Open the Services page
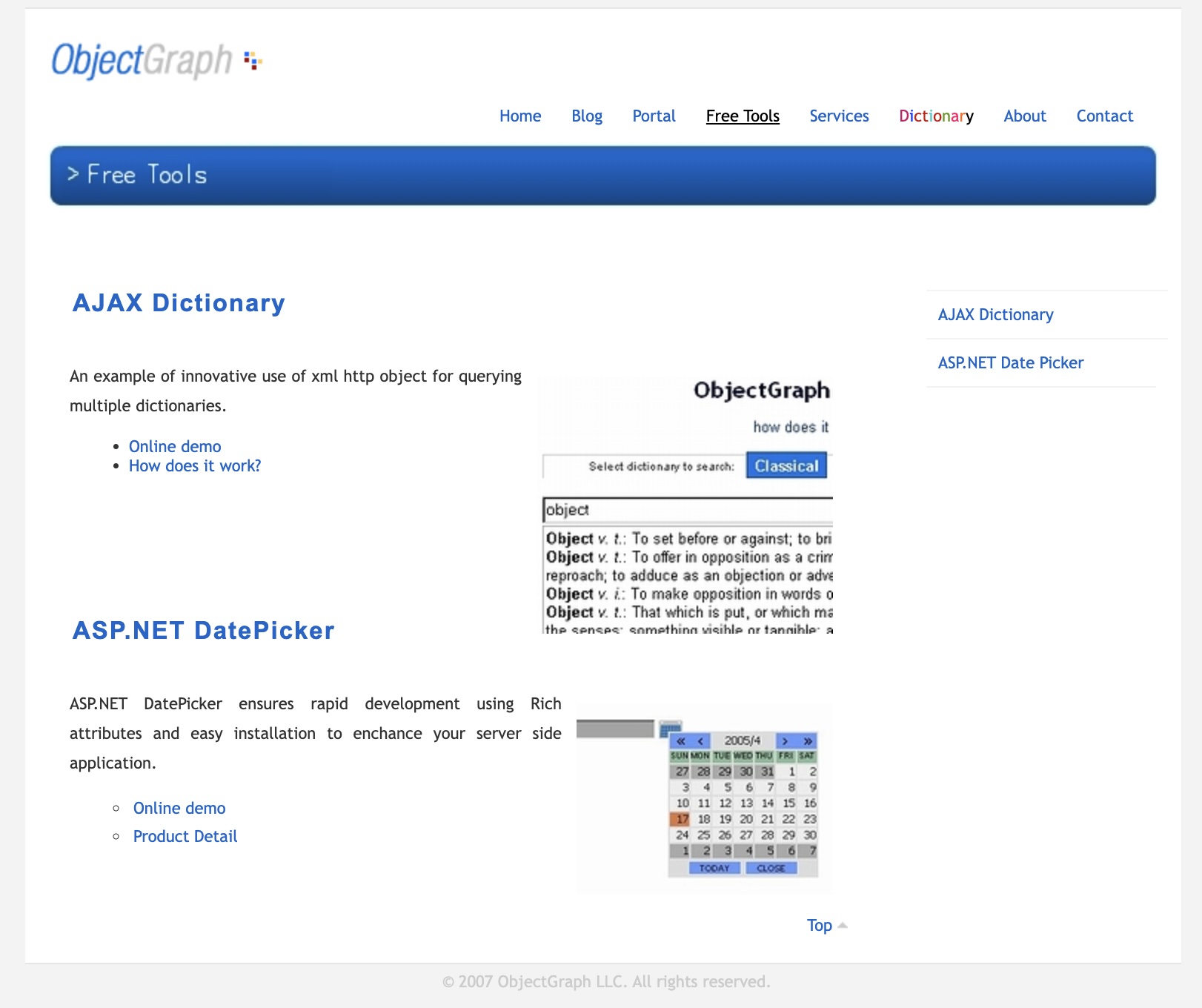The width and height of the screenshot is (1202, 1008). click(x=839, y=116)
